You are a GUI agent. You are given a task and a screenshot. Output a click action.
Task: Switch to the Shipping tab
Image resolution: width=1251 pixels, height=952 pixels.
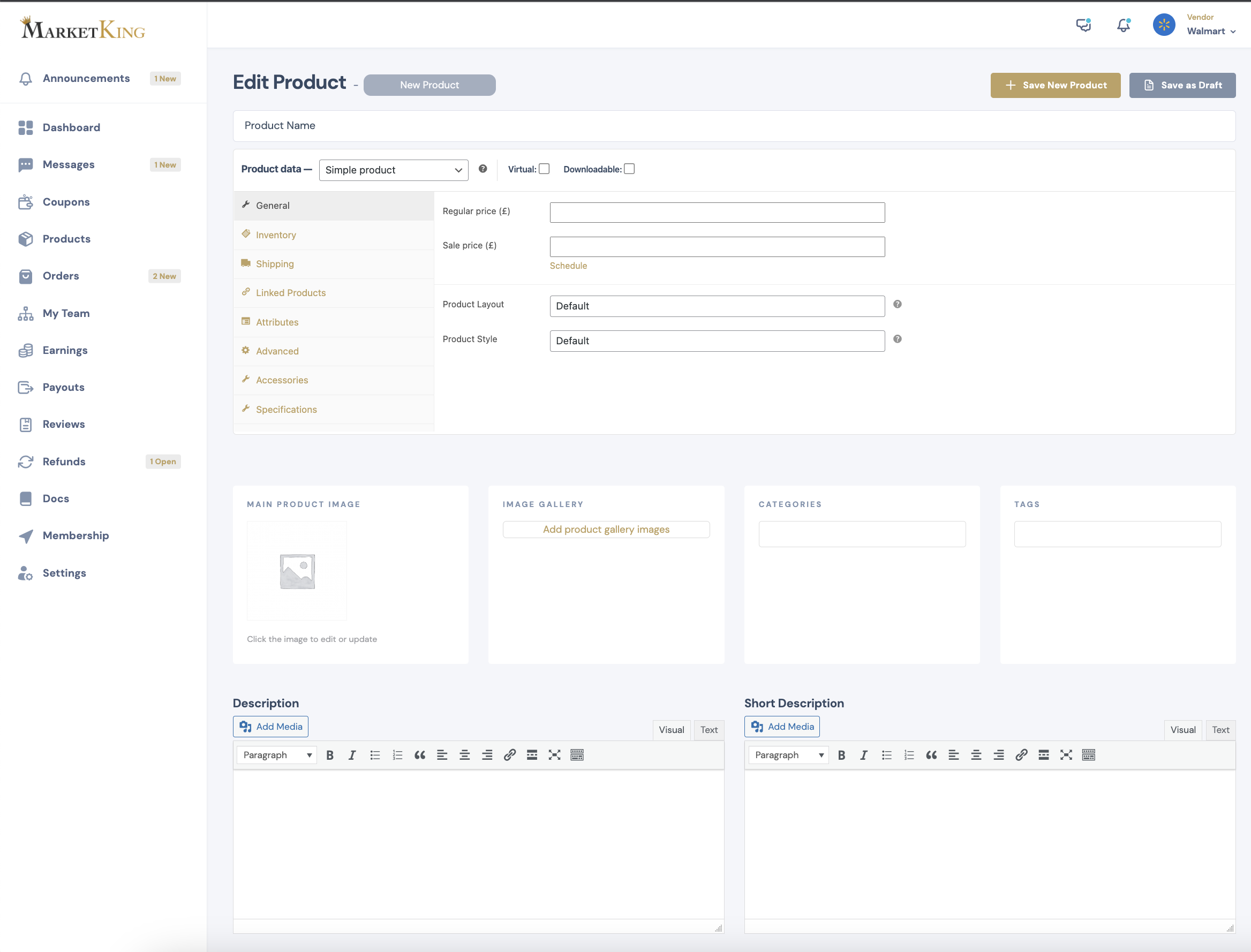point(334,264)
